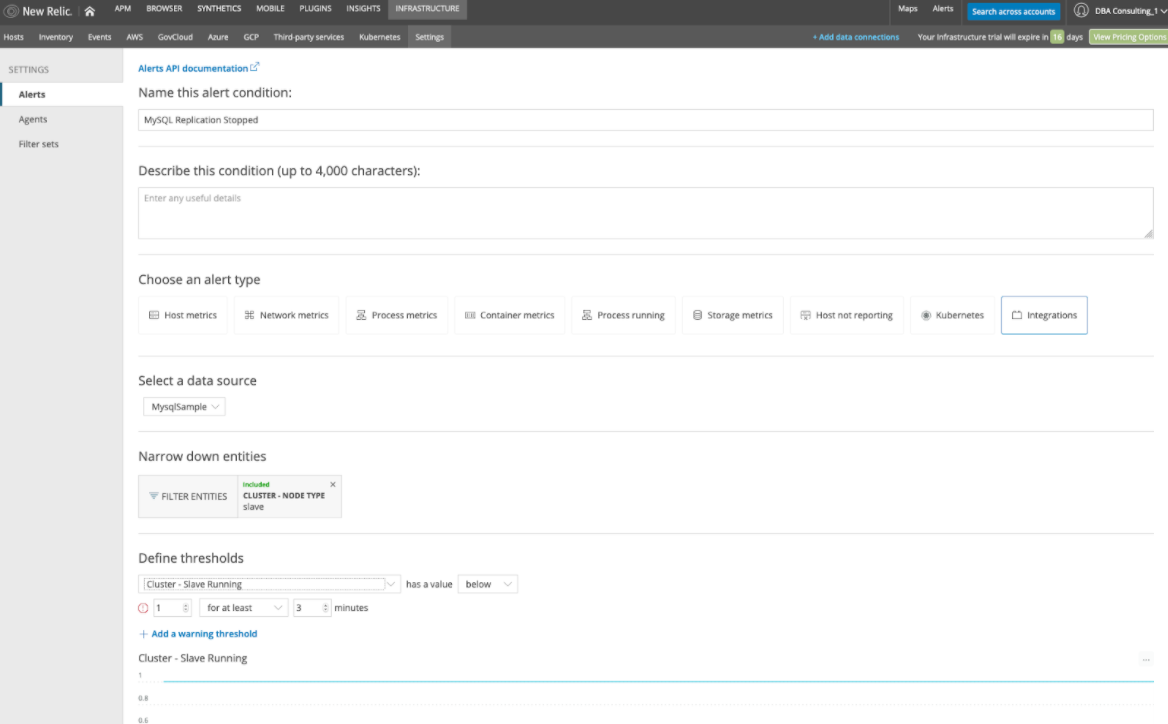Open the chart options ellipsis
Image resolution: width=1168 pixels, height=724 pixels.
pos(1146,659)
